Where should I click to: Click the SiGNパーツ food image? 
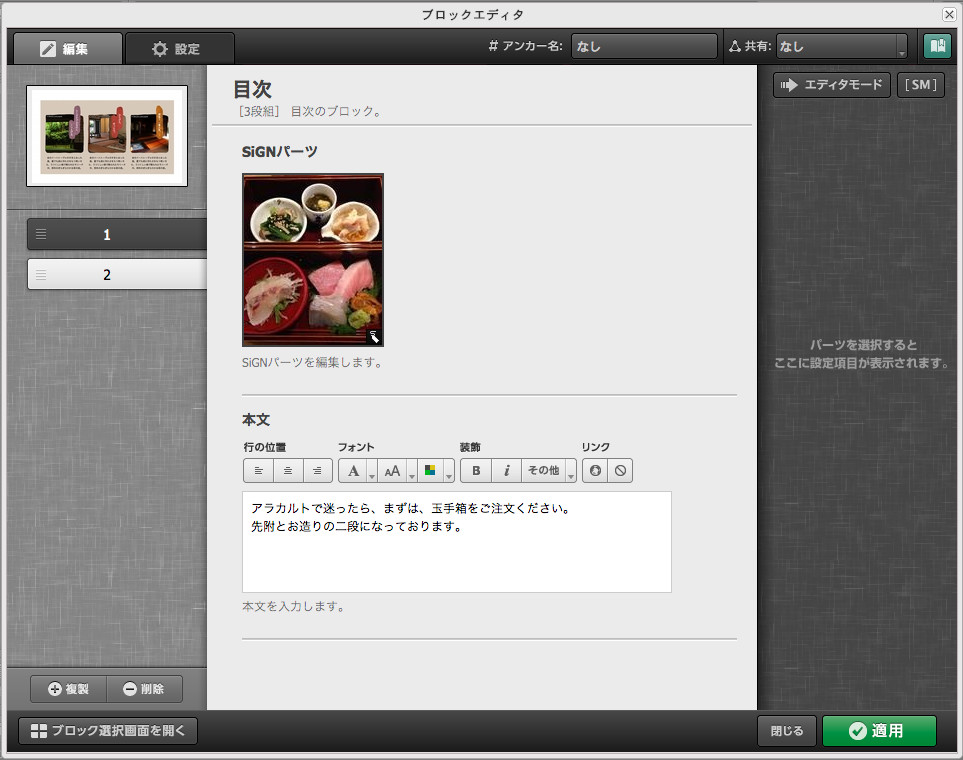pos(313,260)
